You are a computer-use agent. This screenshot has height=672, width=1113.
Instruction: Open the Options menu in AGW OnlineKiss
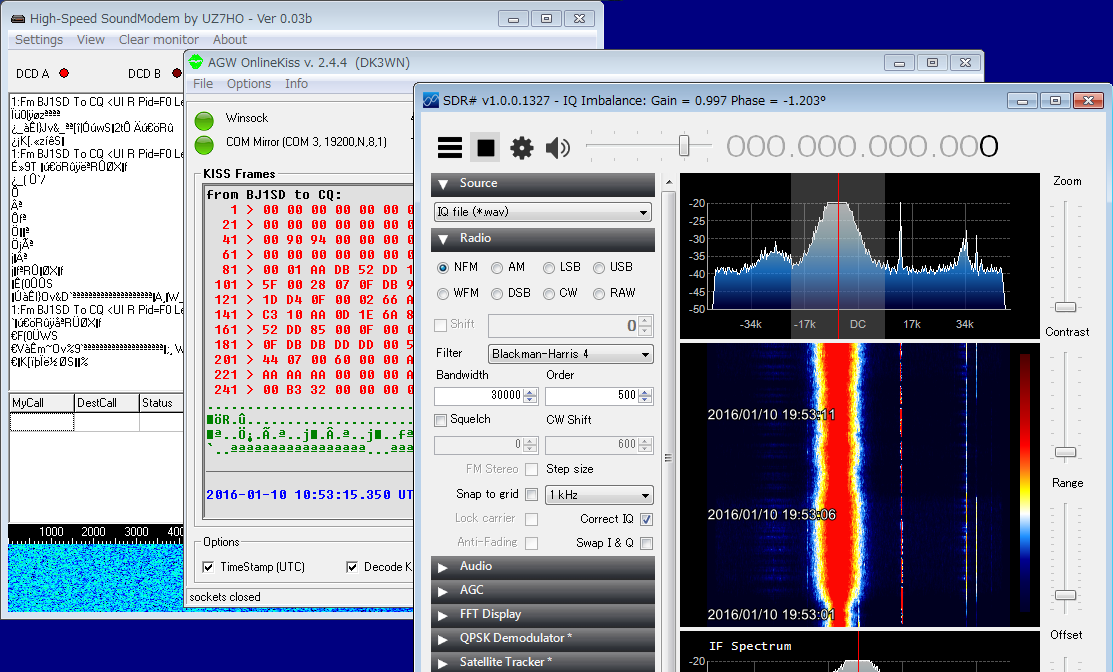click(x=249, y=84)
